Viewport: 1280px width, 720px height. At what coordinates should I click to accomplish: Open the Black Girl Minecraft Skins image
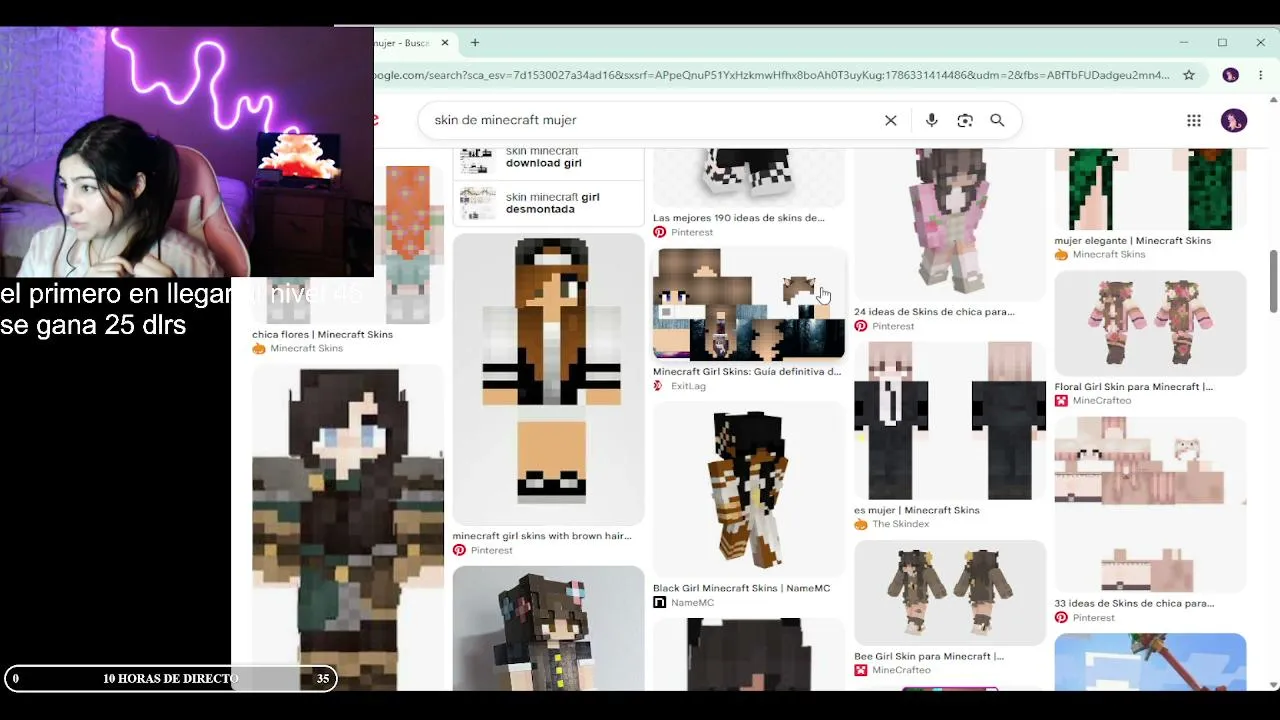pos(749,489)
